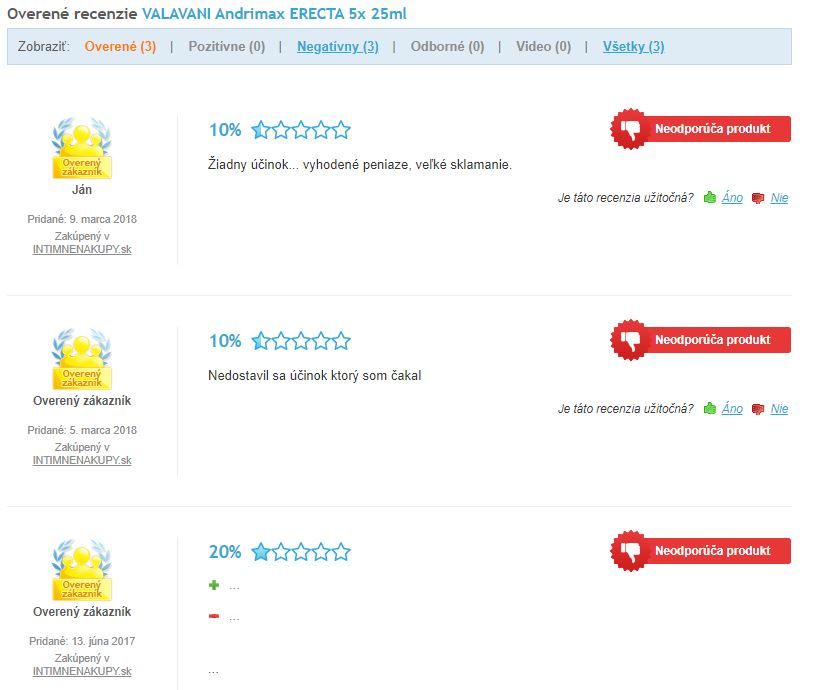836x690 pixels.
Task: Vote Áno on the 5. marca 2018 review
Action: click(732, 409)
